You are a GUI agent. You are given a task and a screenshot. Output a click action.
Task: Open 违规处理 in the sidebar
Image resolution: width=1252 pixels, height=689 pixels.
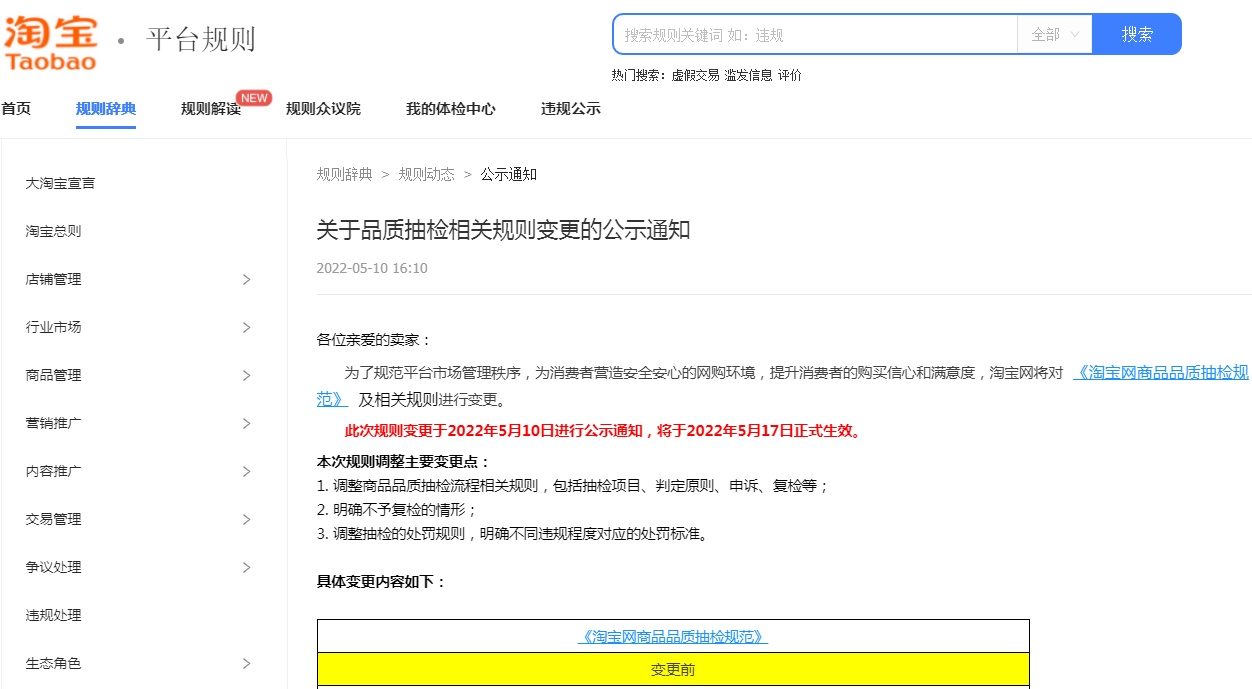54,615
